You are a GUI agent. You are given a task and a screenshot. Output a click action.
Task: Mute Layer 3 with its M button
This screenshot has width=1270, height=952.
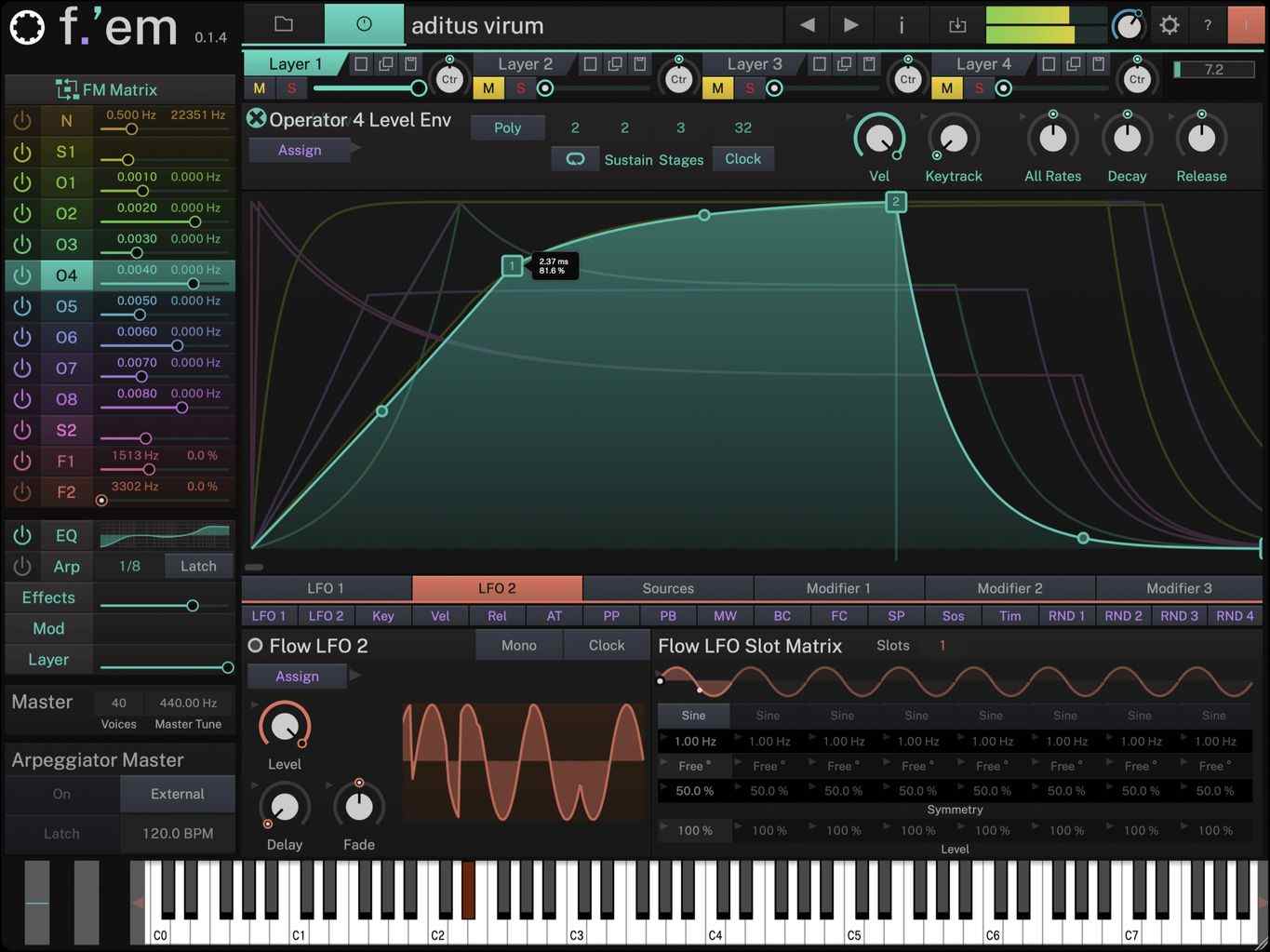(x=717, y=88)
